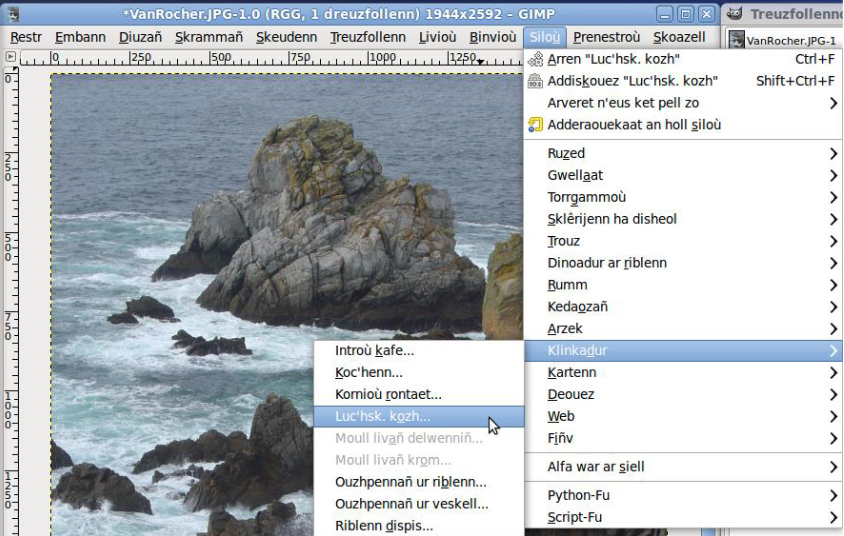The height and width of the screenshot is (536, 844).
Task: Choose Ouzhpennañ ur riblenn entry
Action: coord(411,482)
